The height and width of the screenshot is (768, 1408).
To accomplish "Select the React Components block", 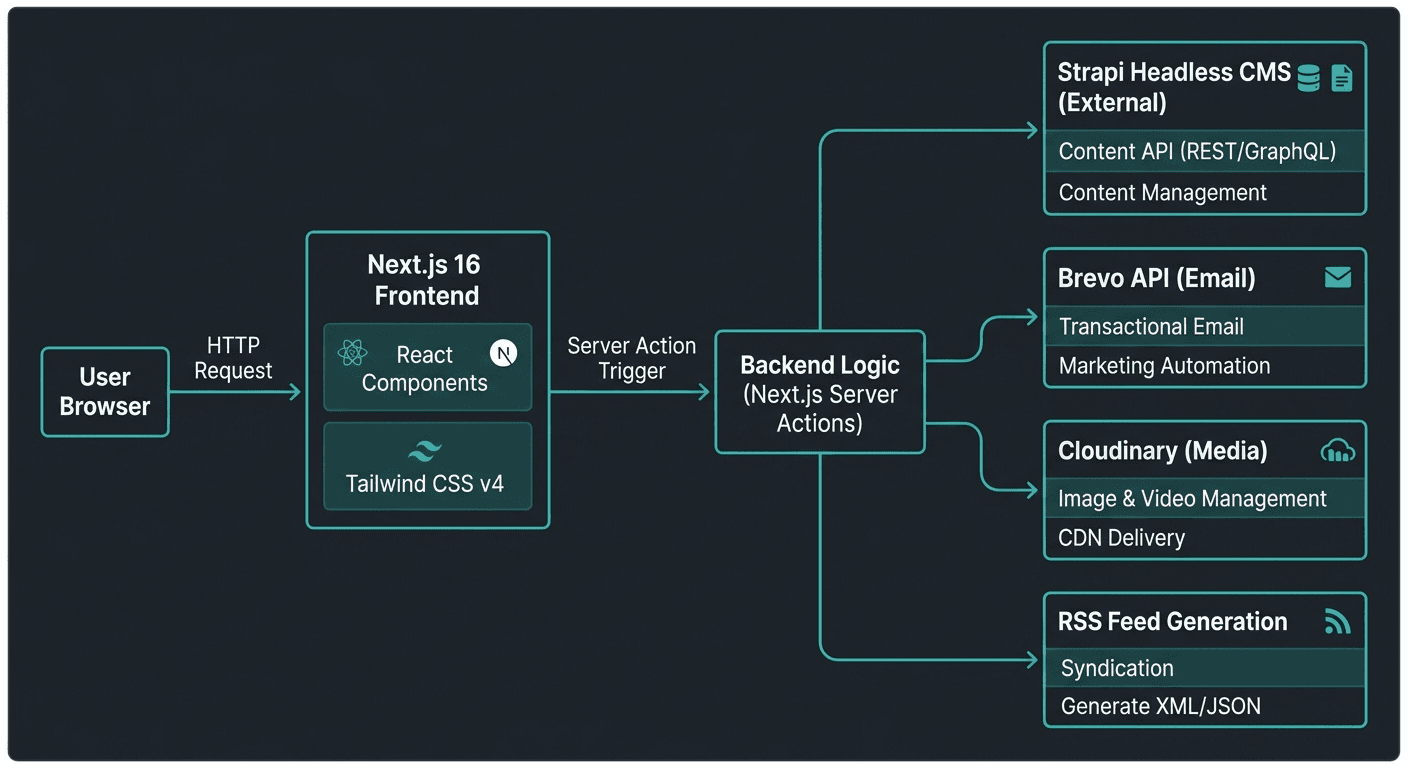I will (x=428, y=367).
